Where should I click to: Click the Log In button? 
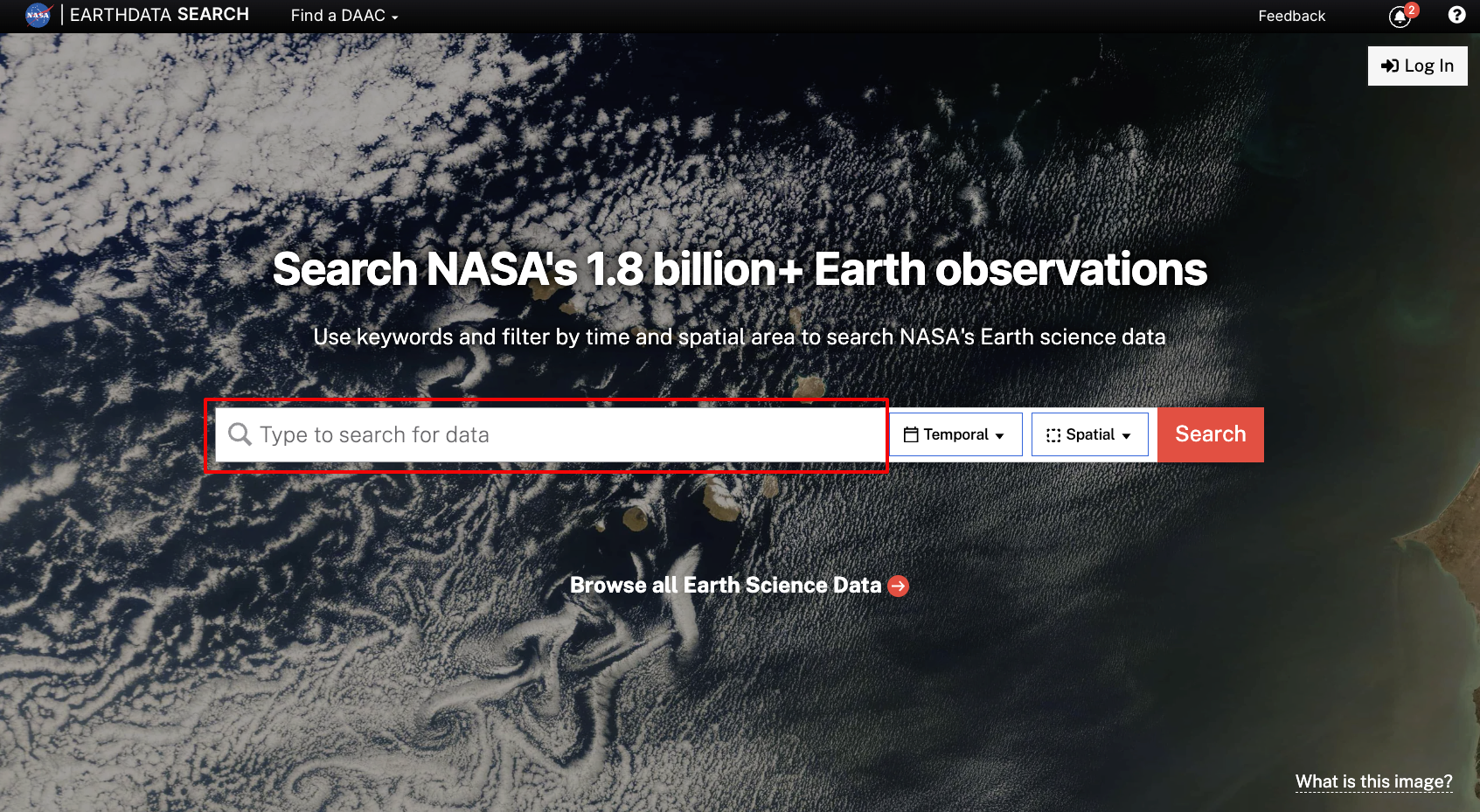[x=1417, y=66]
